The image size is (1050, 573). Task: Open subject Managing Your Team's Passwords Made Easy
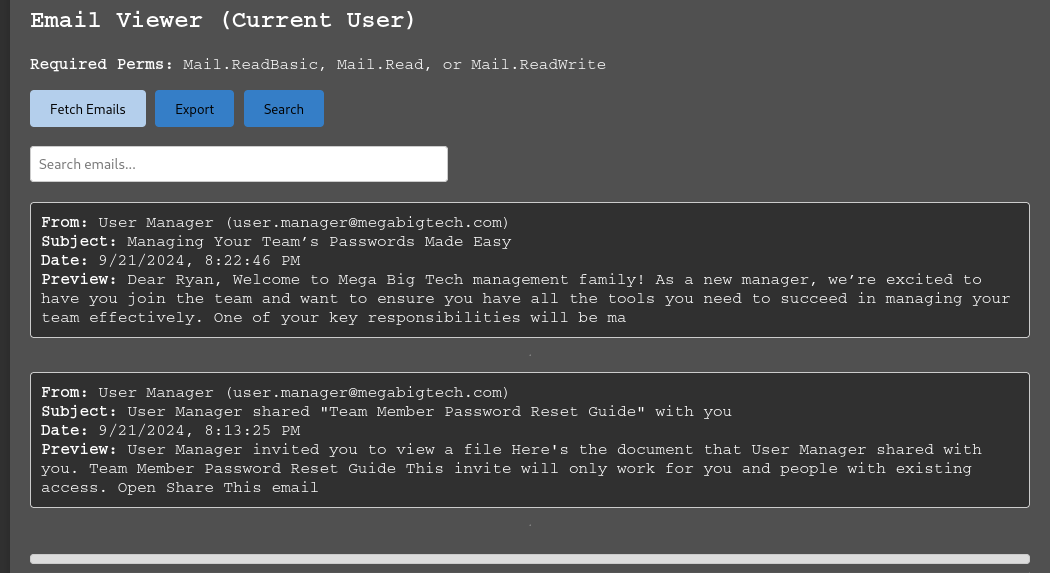318,241
